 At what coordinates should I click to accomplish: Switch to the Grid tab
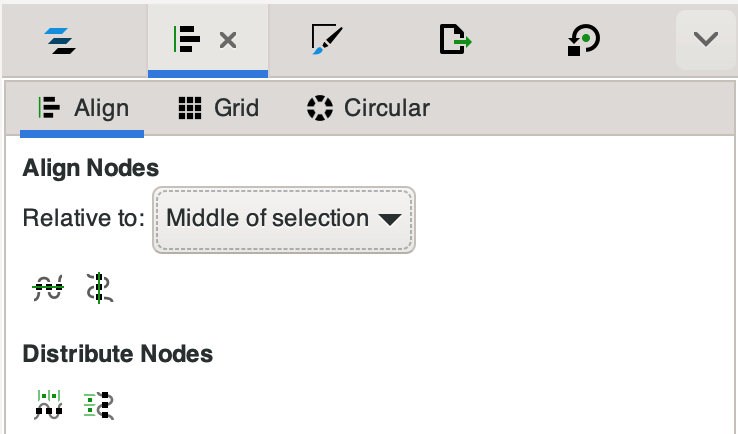pos(218,108)
